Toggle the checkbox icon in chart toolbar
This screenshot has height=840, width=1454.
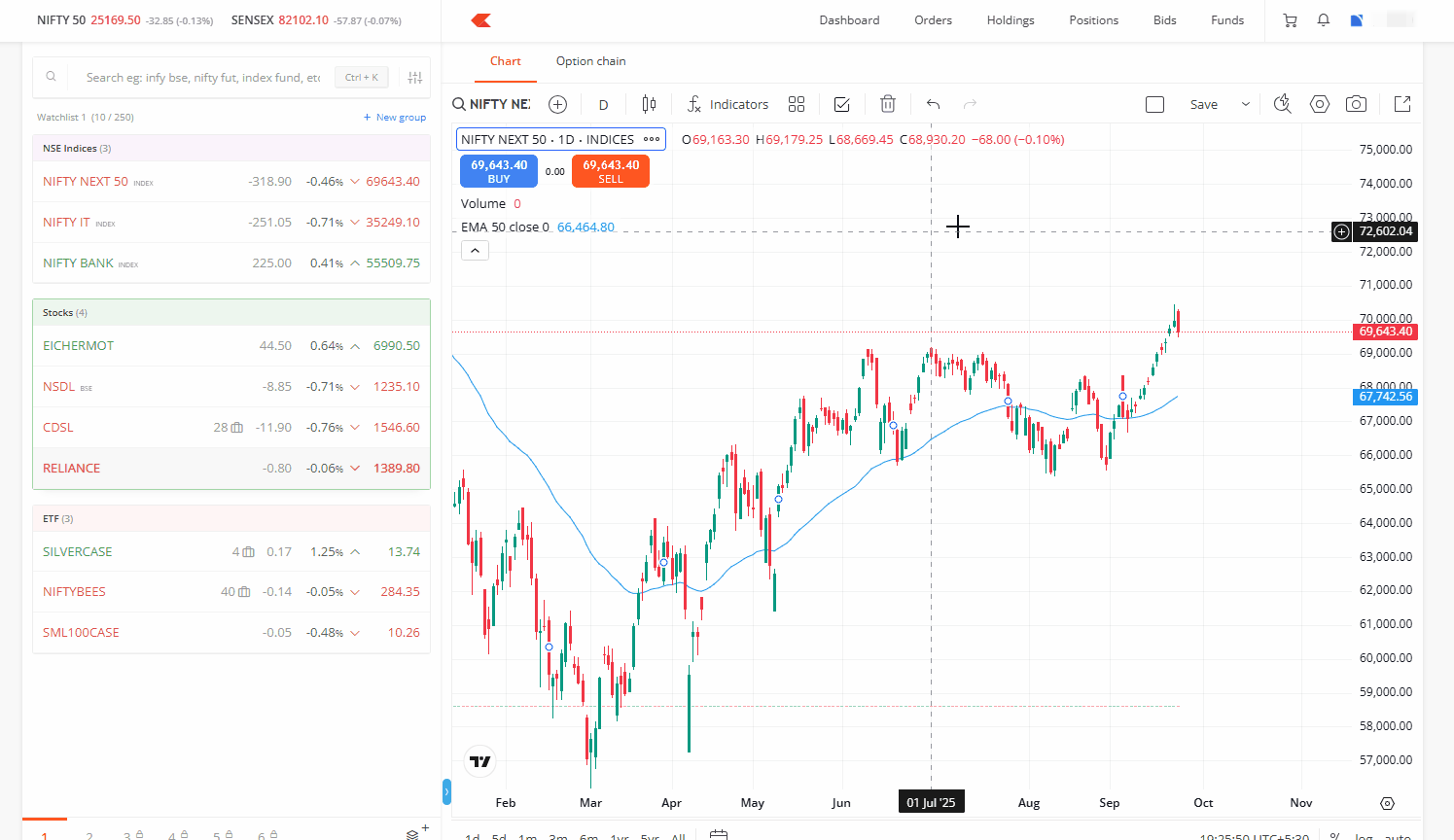coord(842,104)
